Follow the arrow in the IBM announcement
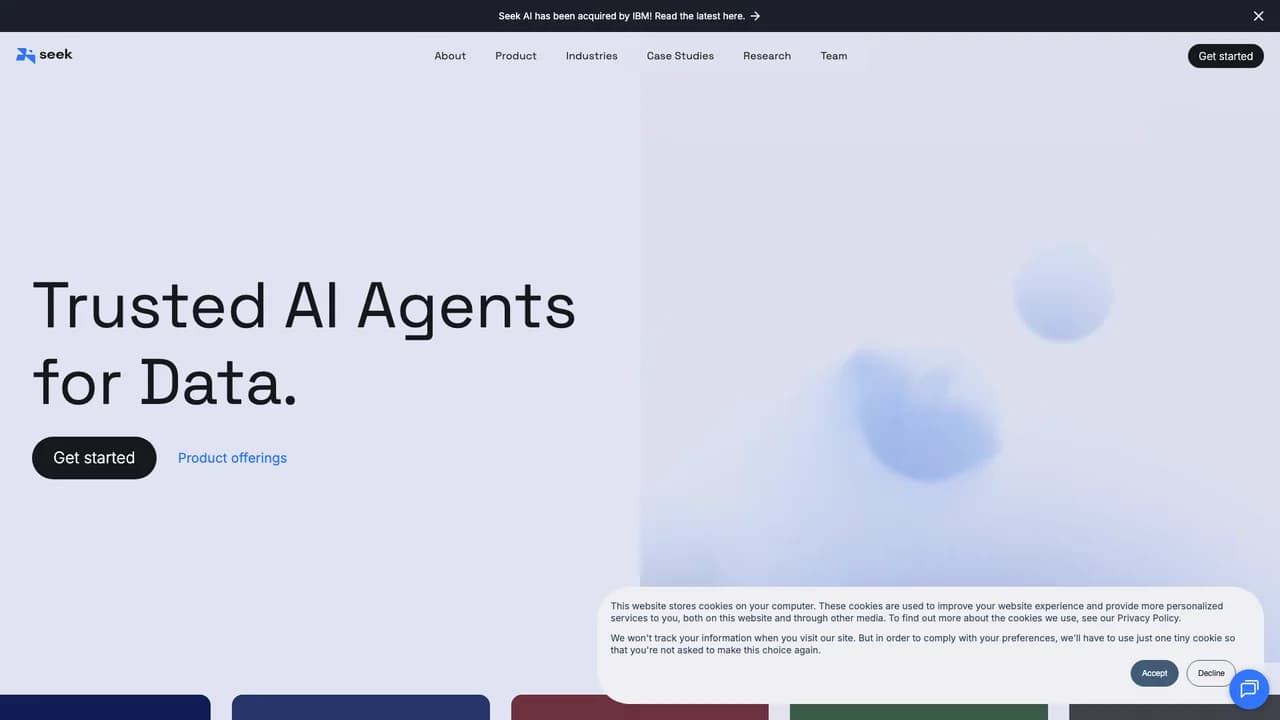 point(755,16)
